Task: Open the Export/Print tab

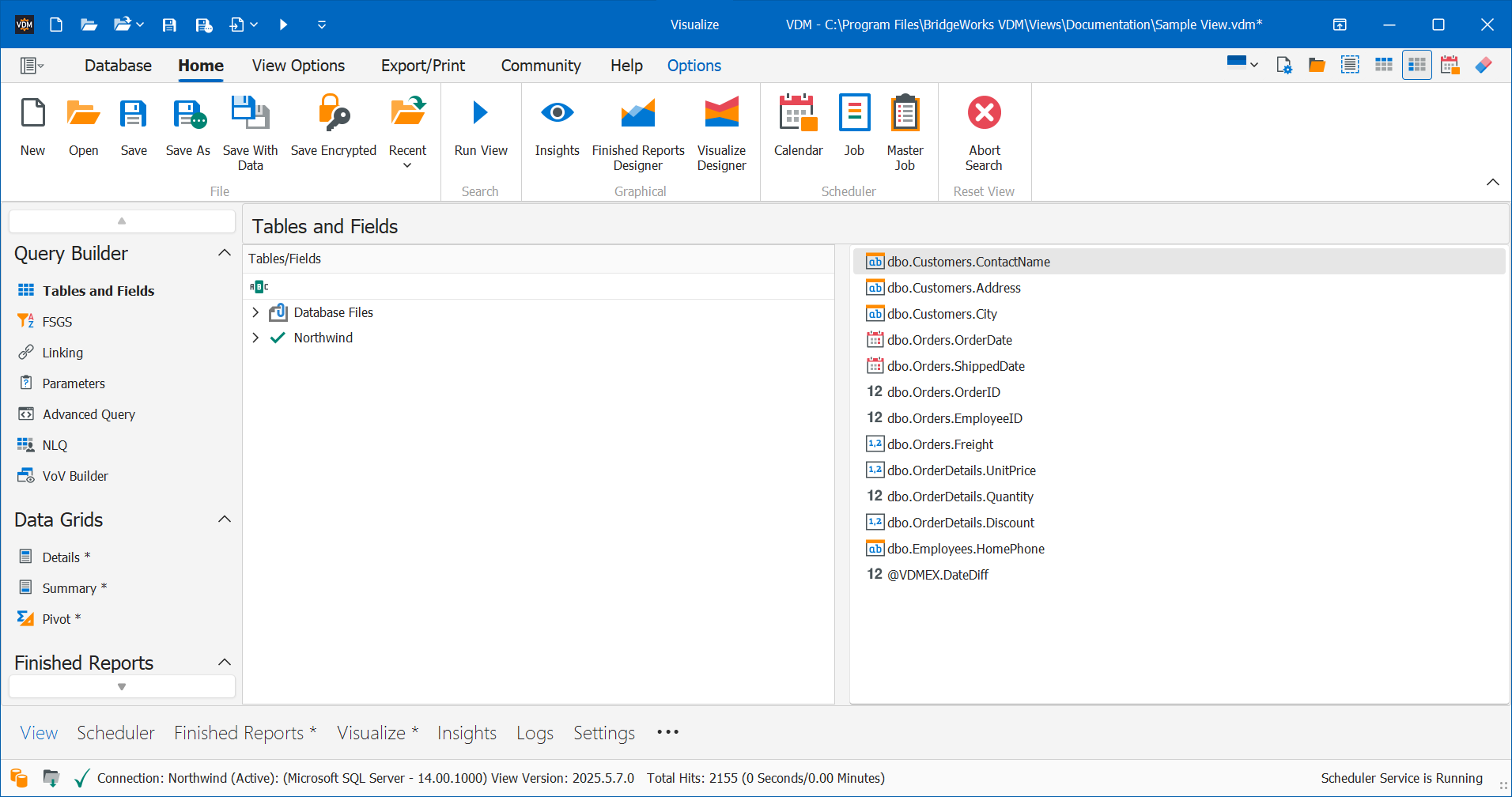Action: coord(423,66)
